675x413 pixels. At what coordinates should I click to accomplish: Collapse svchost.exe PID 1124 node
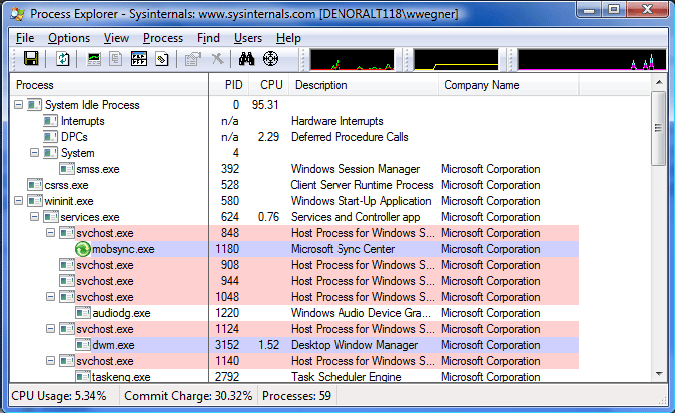pyautogui.click(x=50, y=329)
